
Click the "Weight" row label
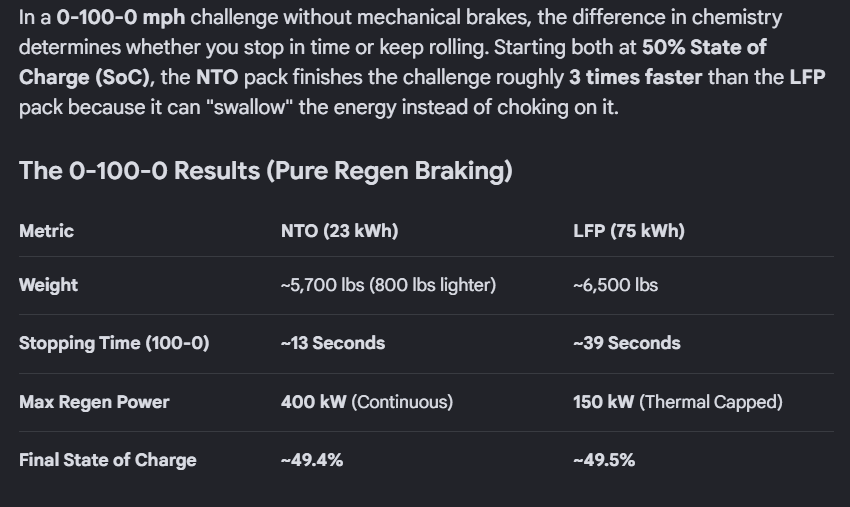(48, 285)
